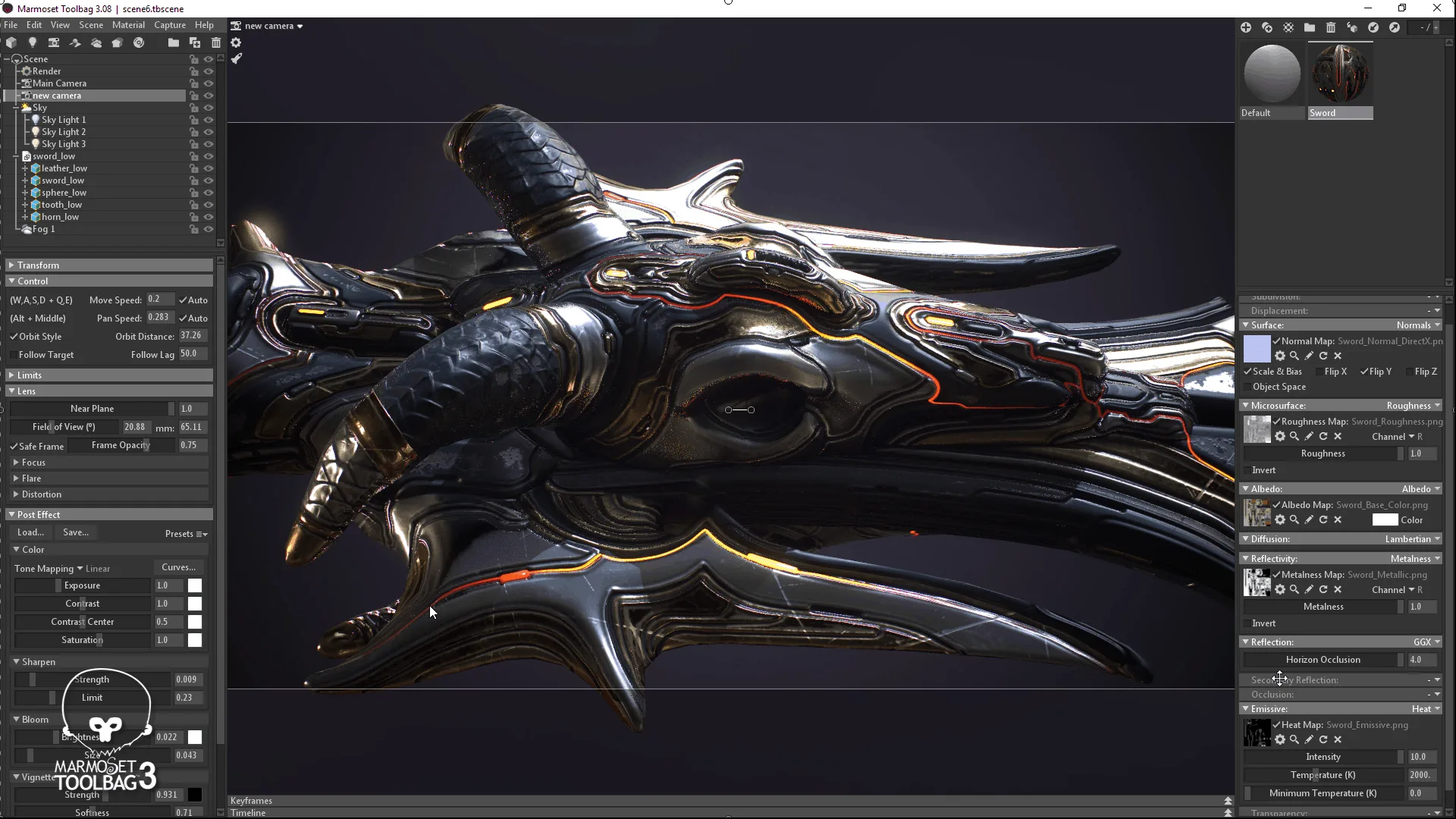
Task: Open the Material menu in menu bar
Action: pyautogui.click(x=128, y=25)
